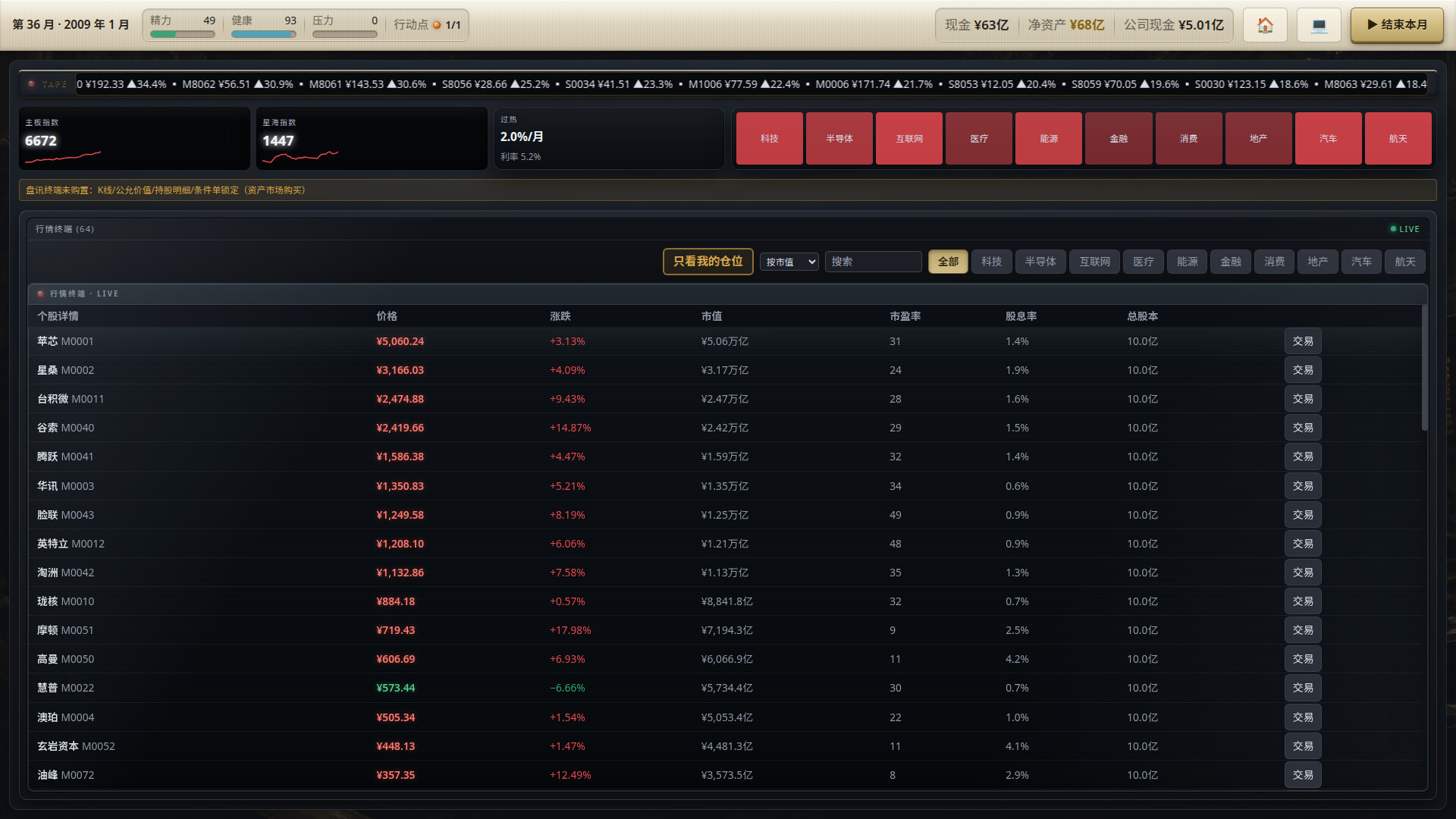Open the home icon button
The image size is (1456, 819).
pos(1265,25)
